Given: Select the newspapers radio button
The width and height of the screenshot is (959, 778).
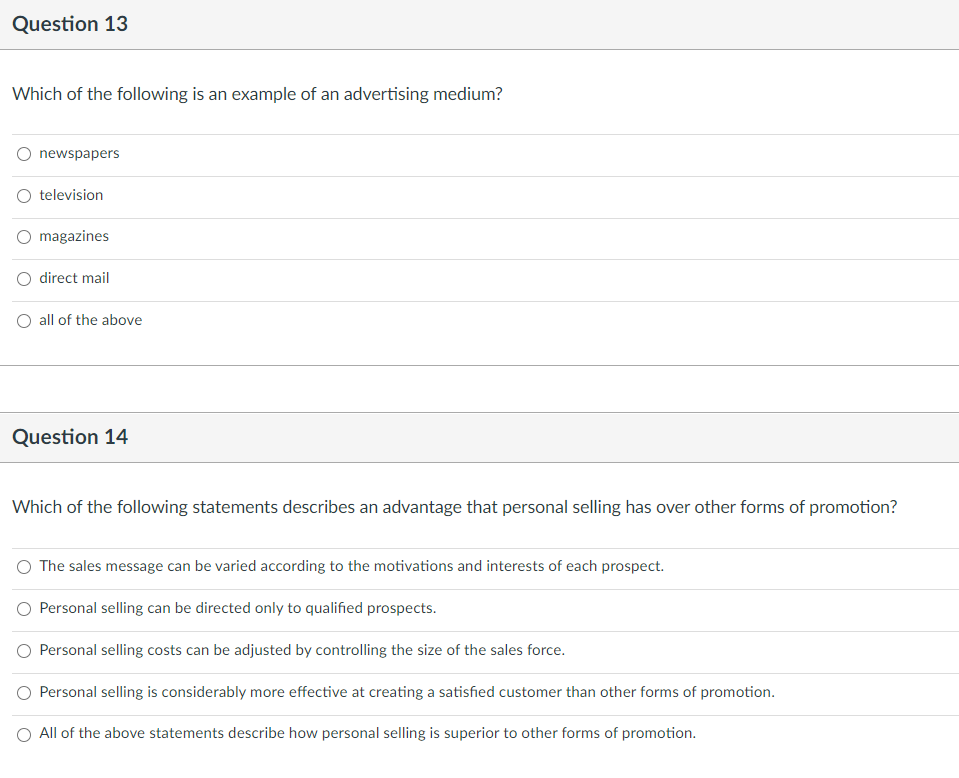Looking at the screenshot, I should pyautogui.click(x=24, y=154).
